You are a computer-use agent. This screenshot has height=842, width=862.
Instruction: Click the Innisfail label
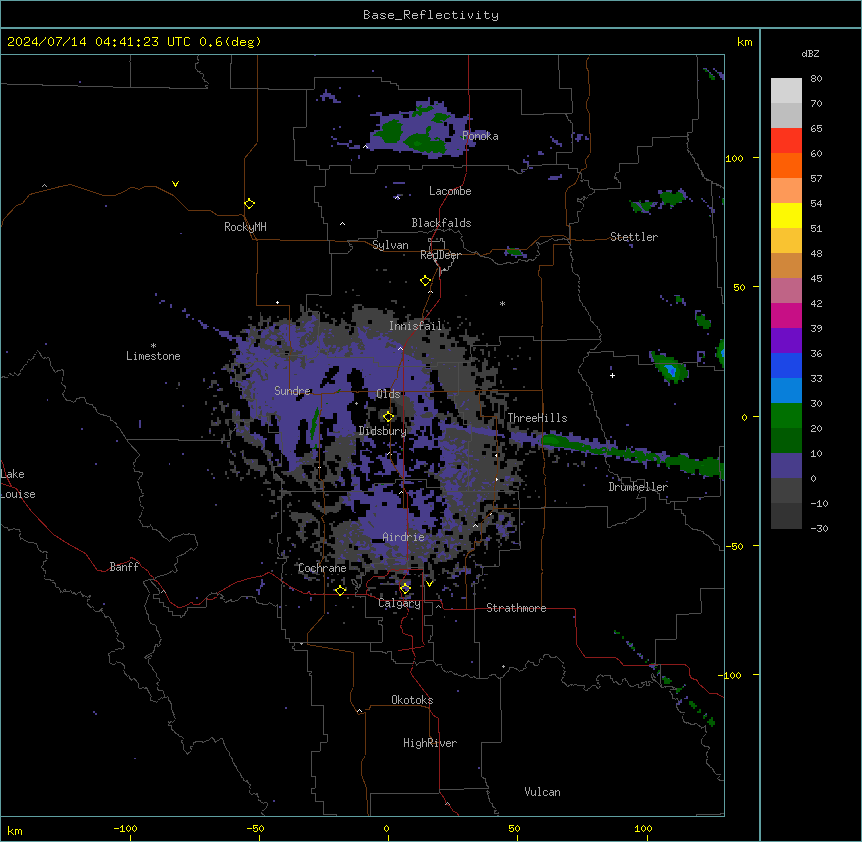point(416,326)
